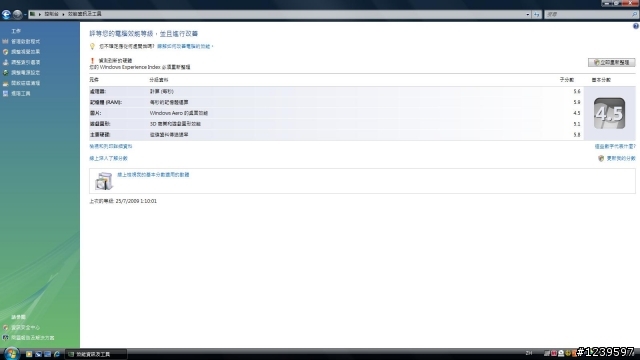Open view and print details link
This screenshot has height=360, width=640.
click(111, 146)
